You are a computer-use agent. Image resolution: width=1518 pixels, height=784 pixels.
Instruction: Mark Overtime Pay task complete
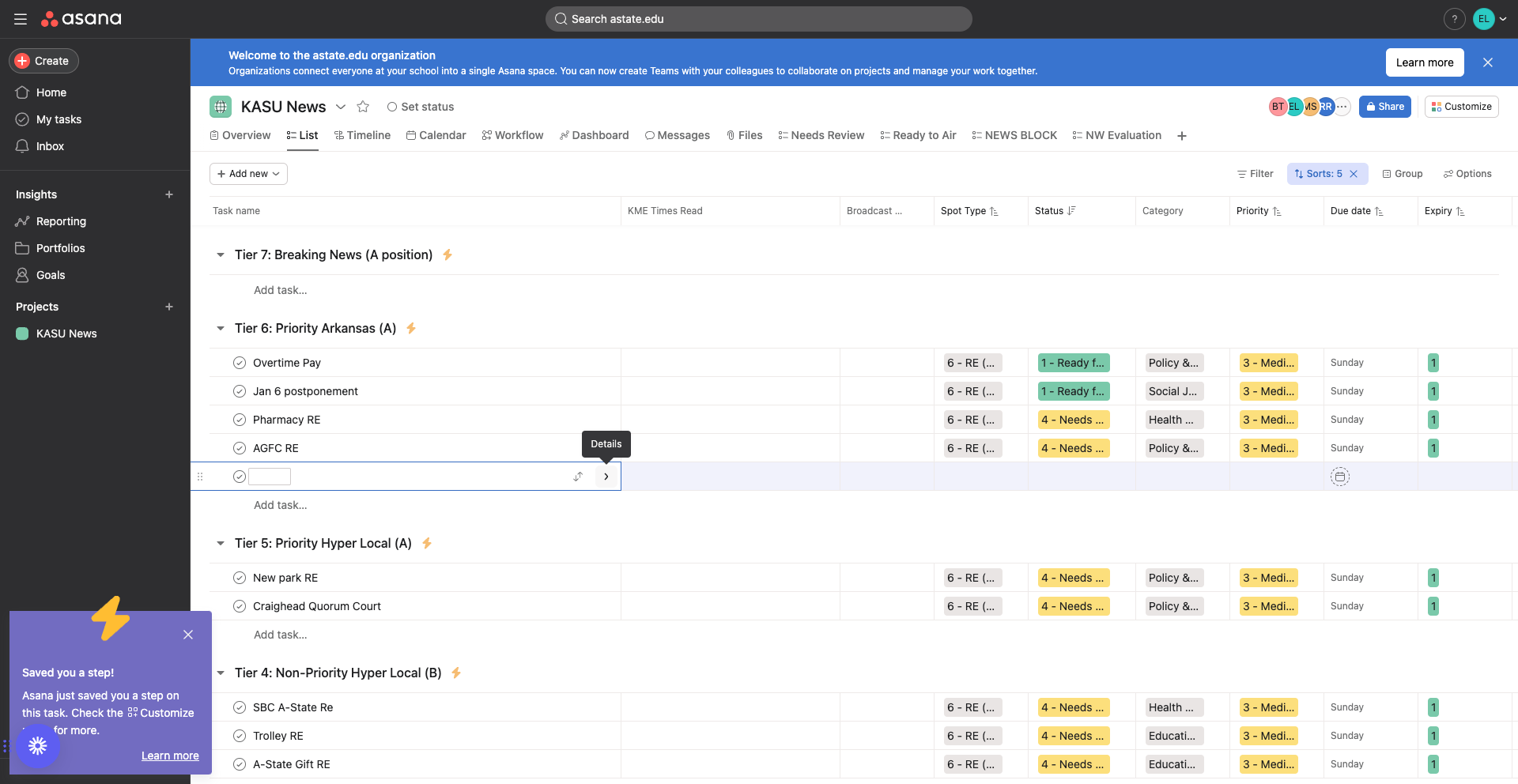[x=240, y=363]
